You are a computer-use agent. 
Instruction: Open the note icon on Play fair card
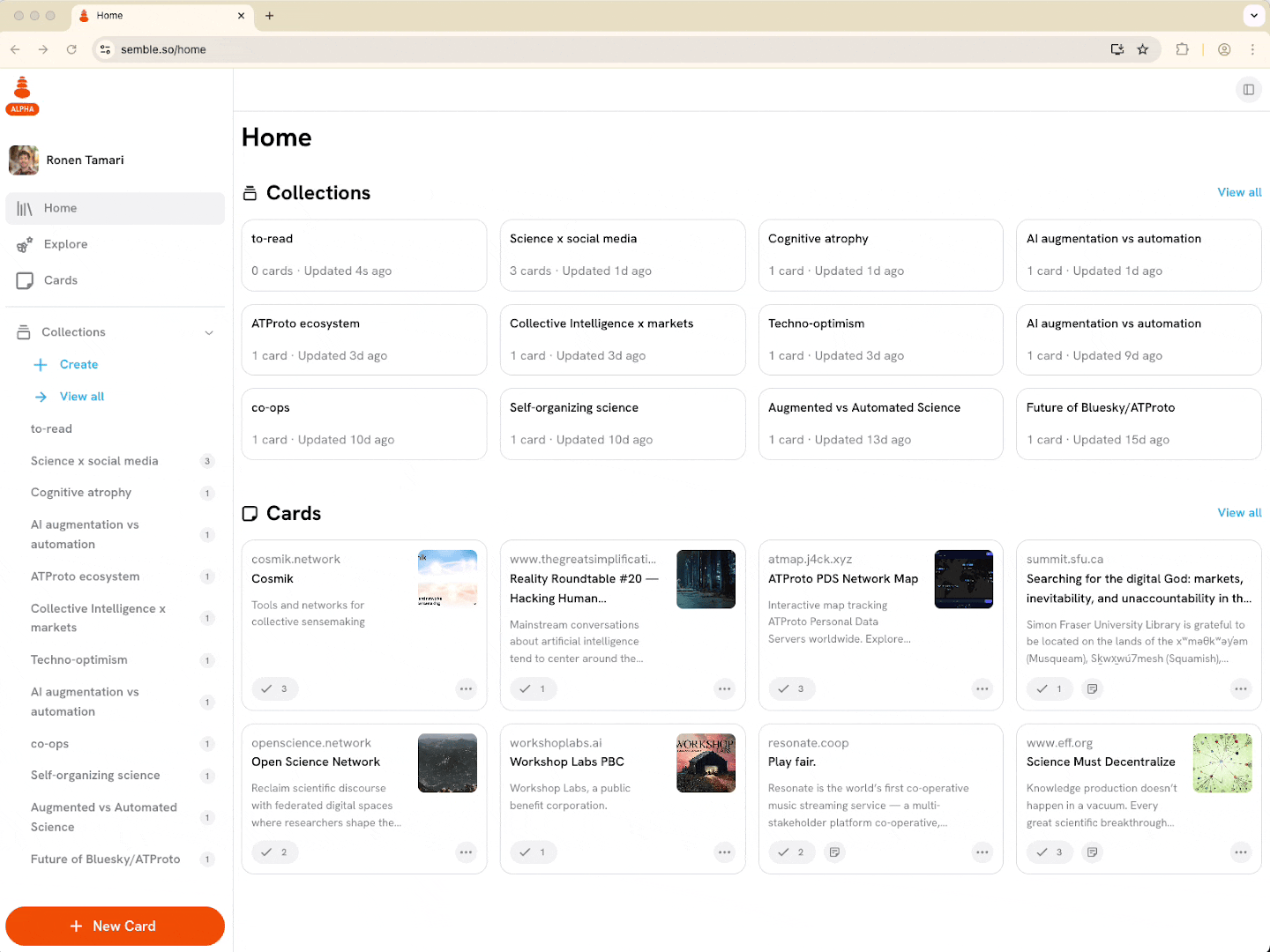pyautogui.click(x=834, y=852)
